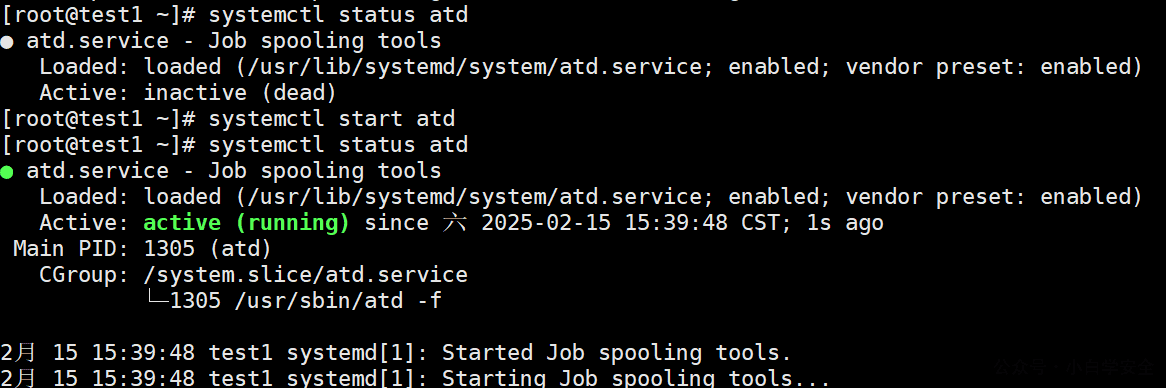Image resolution: width=1166 pixels, height=388 pixels.
Task: Click the green "active (running)" status text
Action: pyautogui.click(x=246, y=223)
